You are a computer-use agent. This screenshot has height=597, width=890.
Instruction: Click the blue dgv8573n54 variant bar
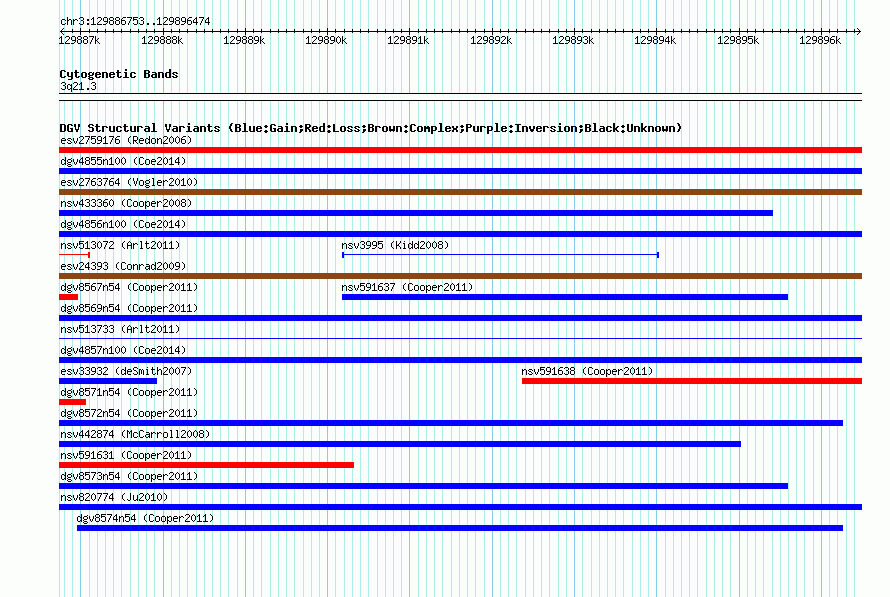tap(423, 486)
